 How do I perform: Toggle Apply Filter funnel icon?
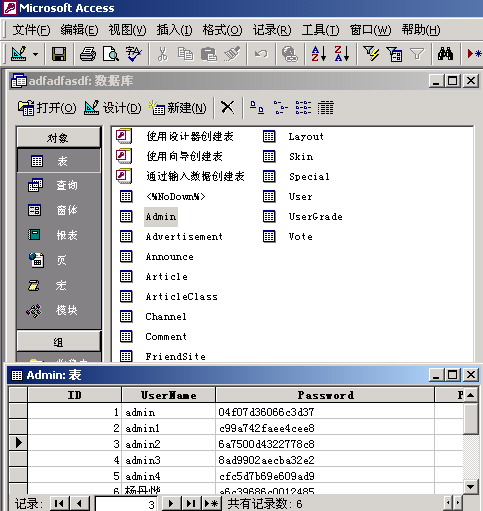point(417,54)
